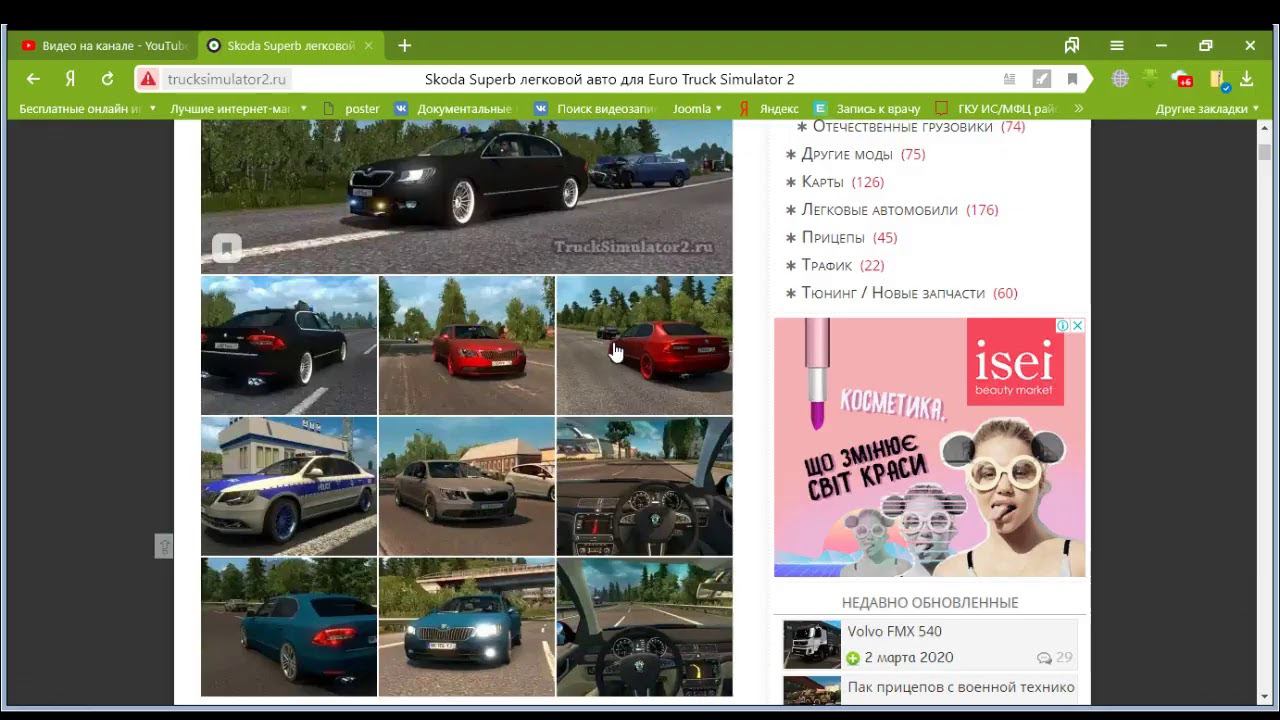Screen dimensions: 1280x720
Task: Open the globe extension icon
Action: (1120, 79)
